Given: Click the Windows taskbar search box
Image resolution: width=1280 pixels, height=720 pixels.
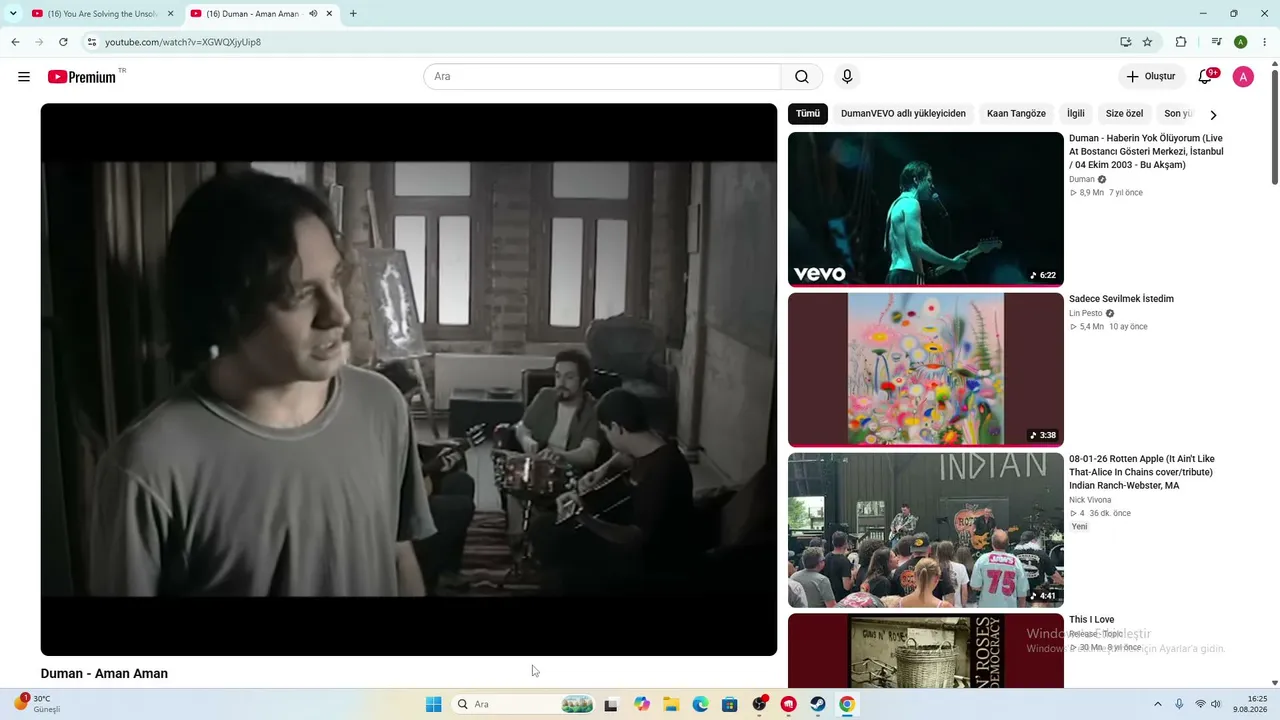Looking at the screenshot, I should coord(523,704).
